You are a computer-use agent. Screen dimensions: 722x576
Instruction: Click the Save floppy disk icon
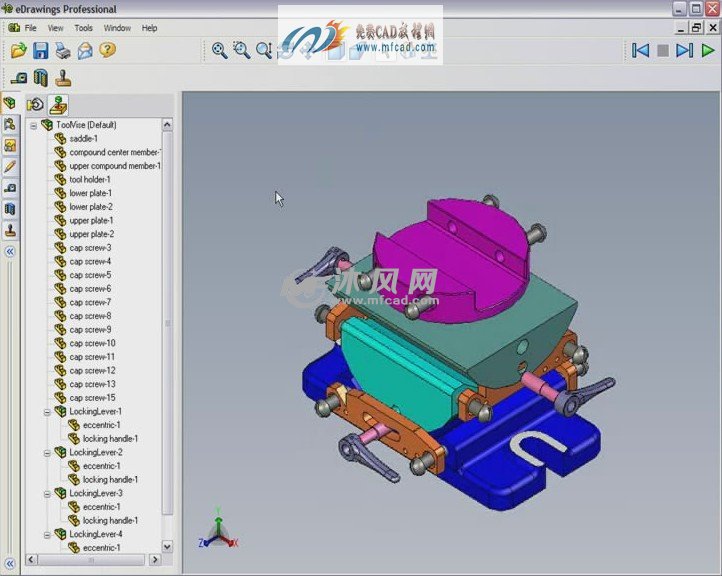[x=41, y=50]
